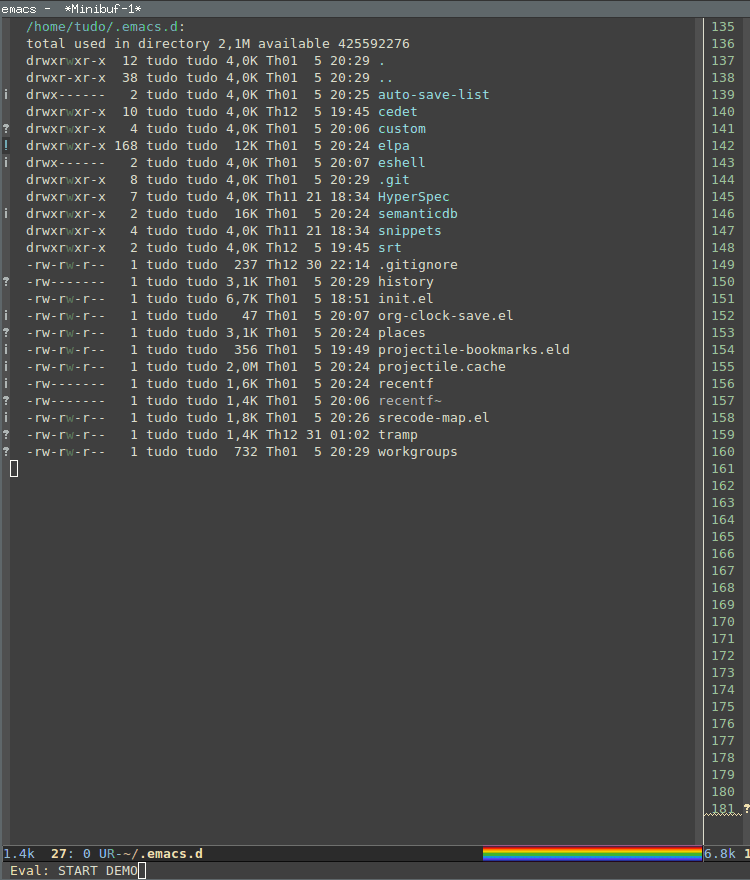The width and height of the screenshot is (750, 880).
Task: Open the semanticdb directory entry
Action: pyautogui.click(x=418, y=214)
